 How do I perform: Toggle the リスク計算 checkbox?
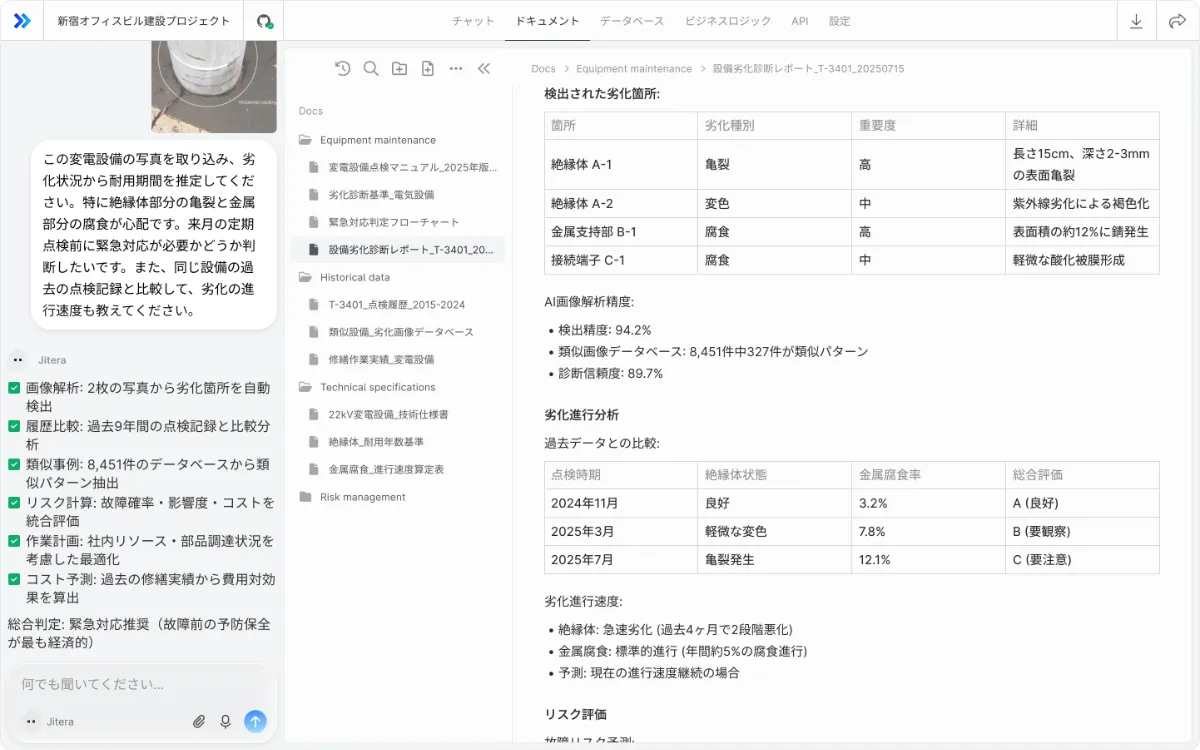[14, 502]
